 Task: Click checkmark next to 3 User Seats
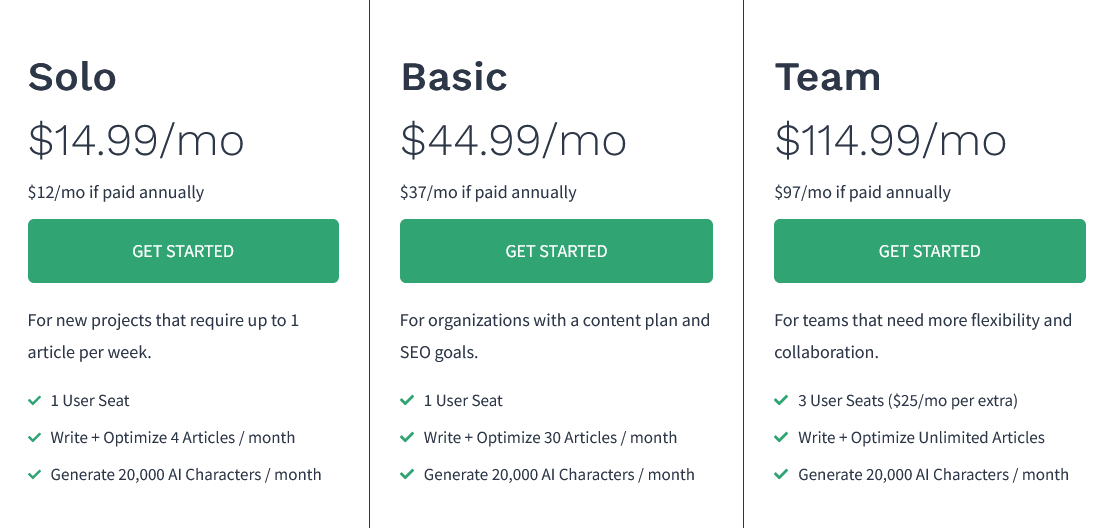[781, 401]
